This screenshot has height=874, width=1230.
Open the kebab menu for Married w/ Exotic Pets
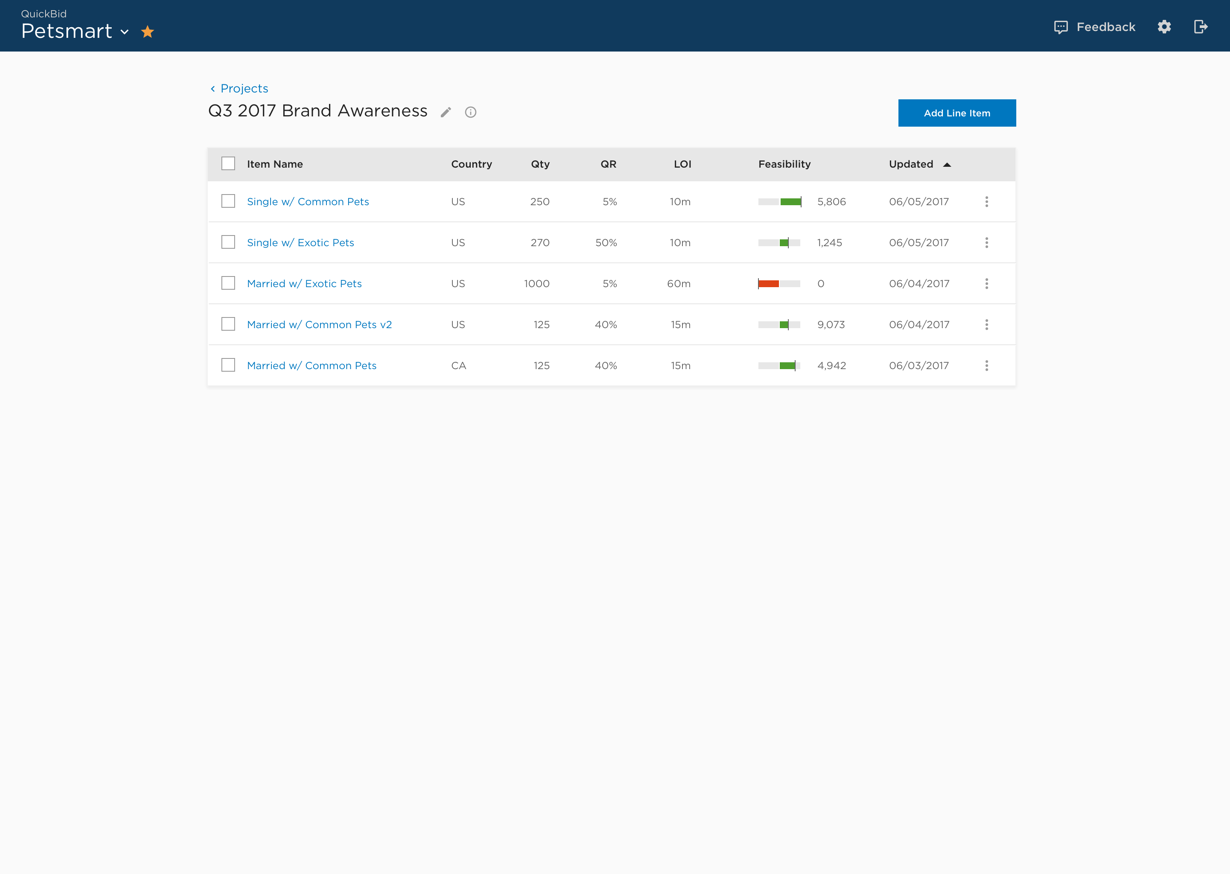[987, 283]
